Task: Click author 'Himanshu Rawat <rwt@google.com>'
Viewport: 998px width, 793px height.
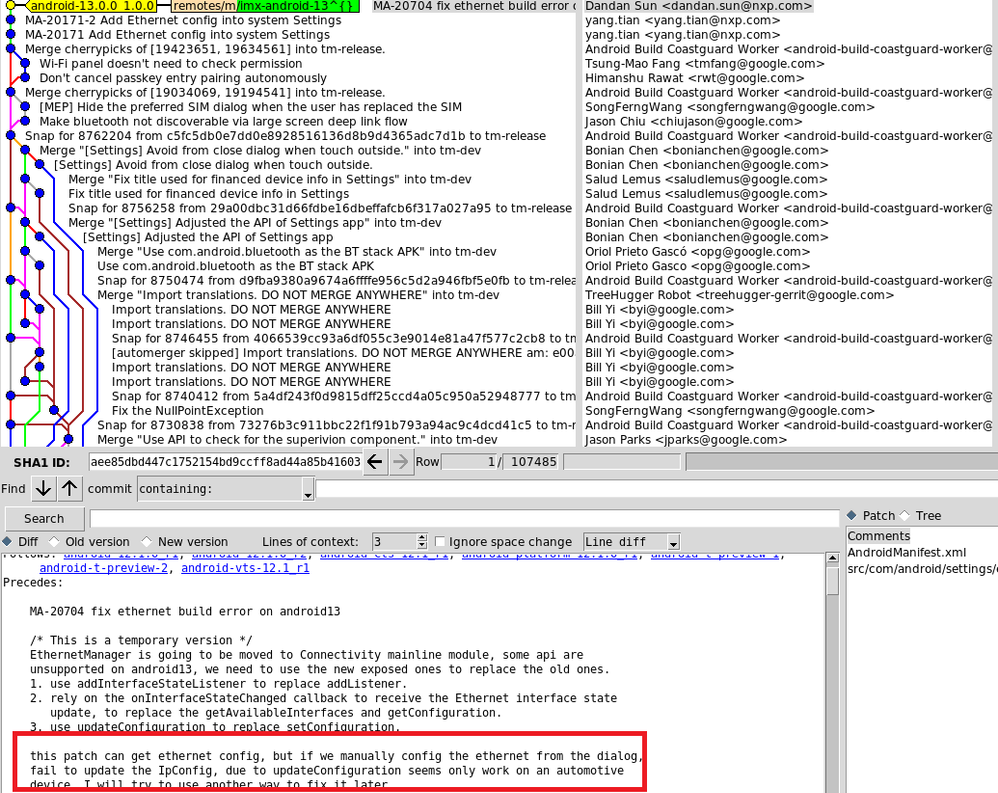Action: 694,78
